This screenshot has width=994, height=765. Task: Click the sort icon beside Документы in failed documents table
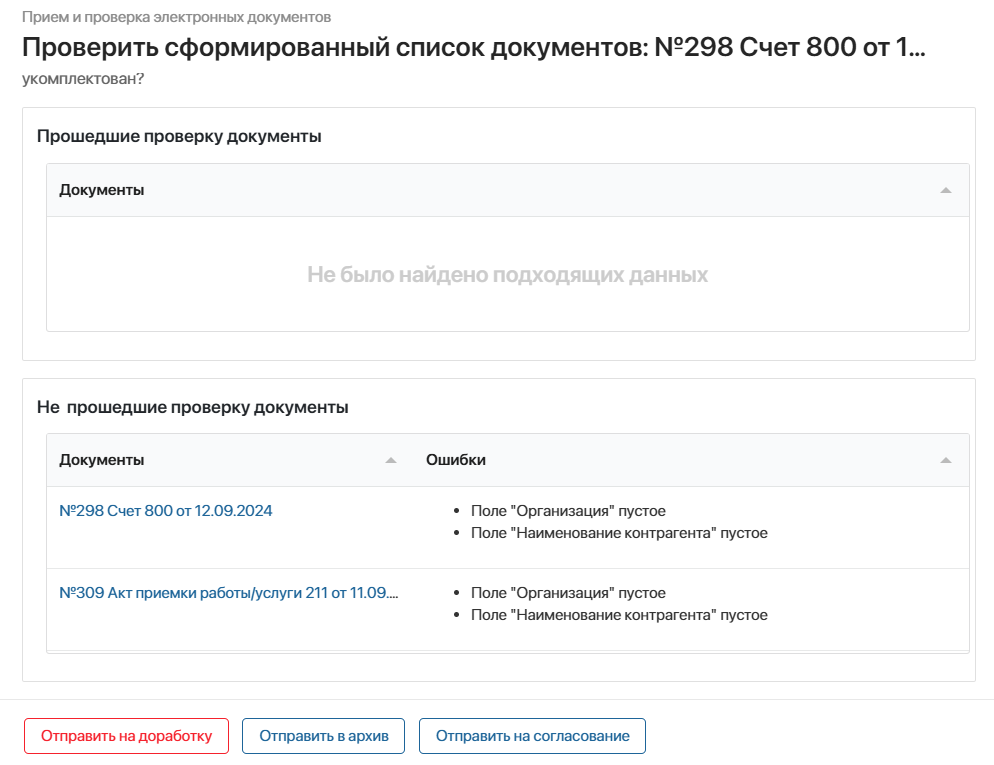391,461
